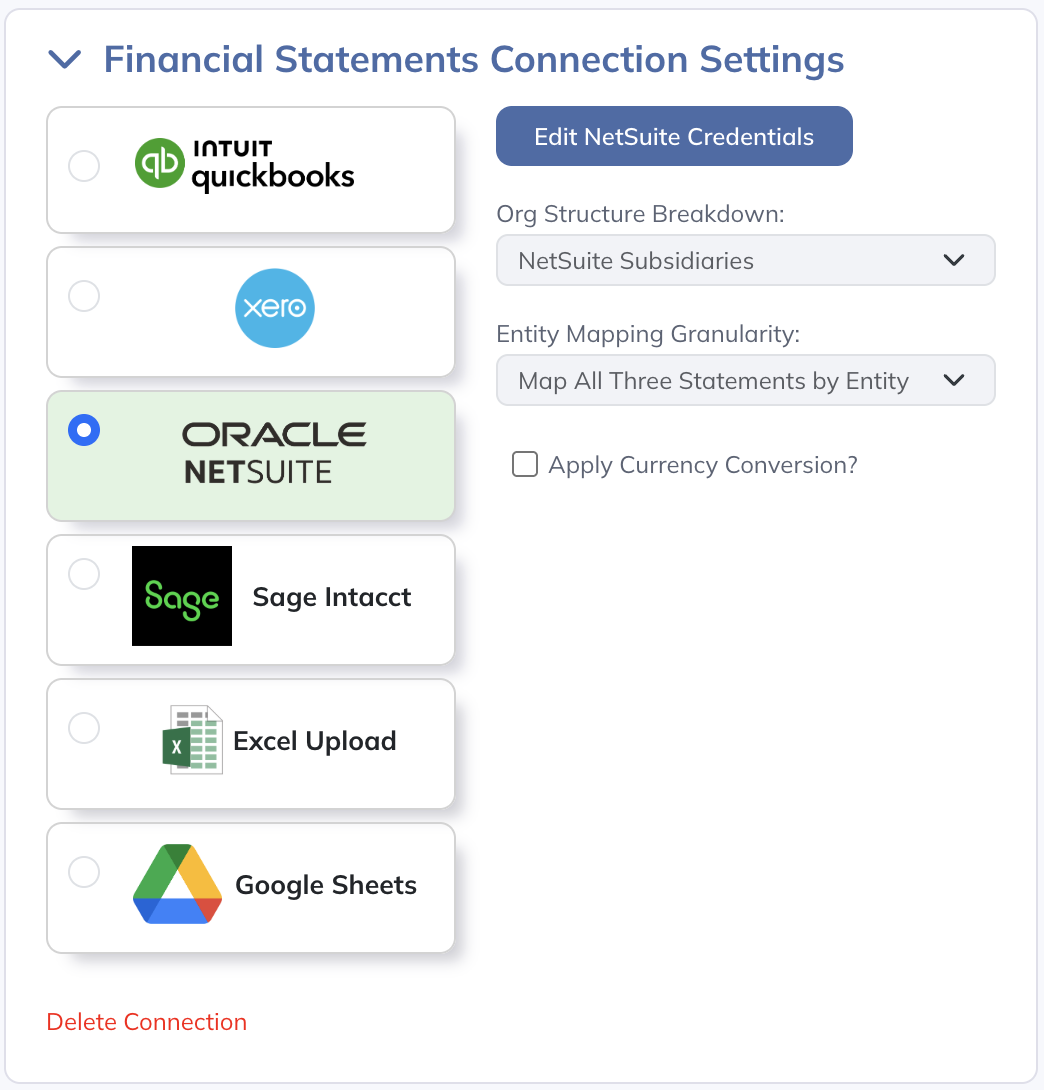This screenshot has height=1090, width=1044.
Task: Click the Sage Intacct label text
Action: pyautogui.click(x=332, y=597)
